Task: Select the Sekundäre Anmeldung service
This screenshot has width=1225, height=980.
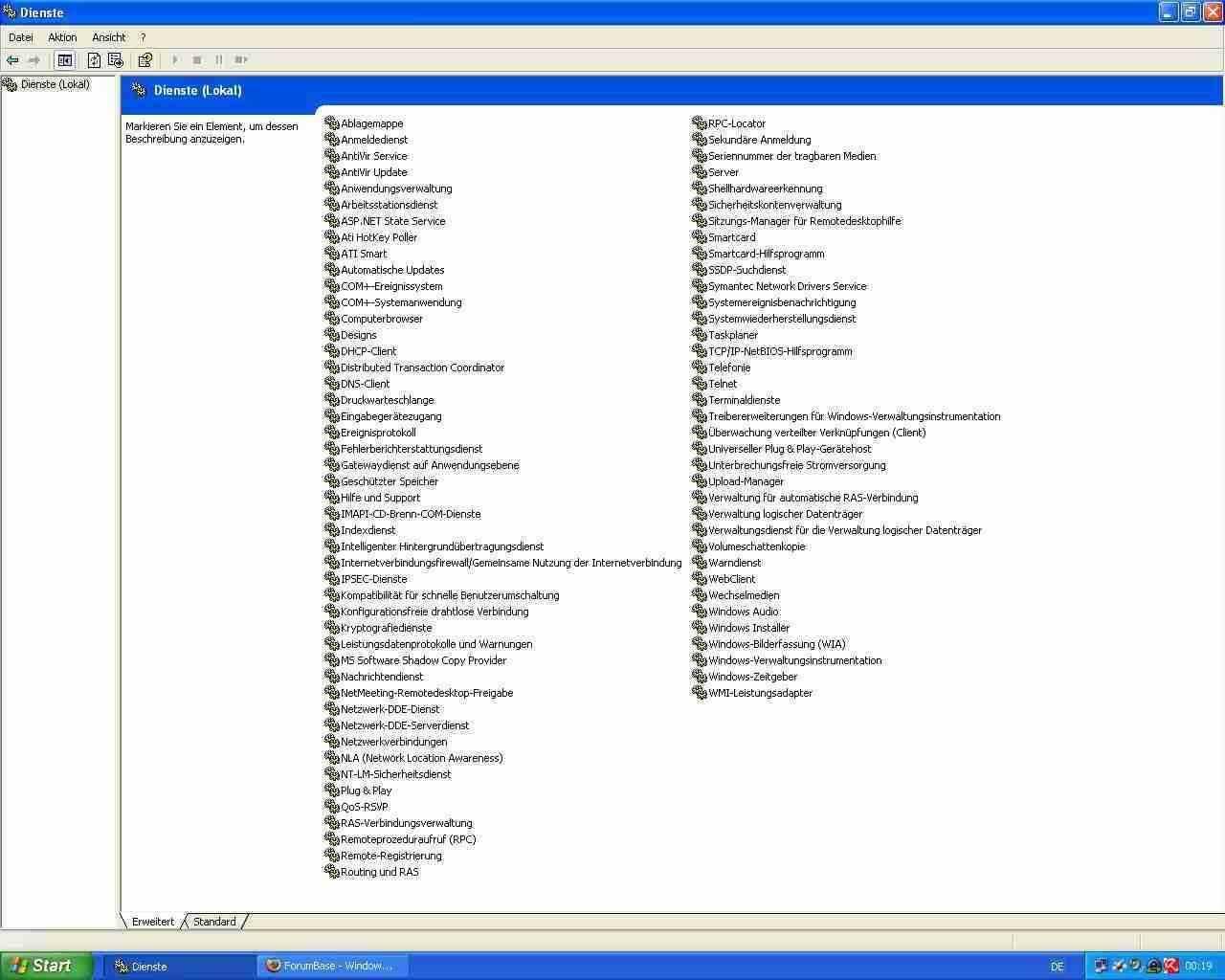Action: coord(760,140)
